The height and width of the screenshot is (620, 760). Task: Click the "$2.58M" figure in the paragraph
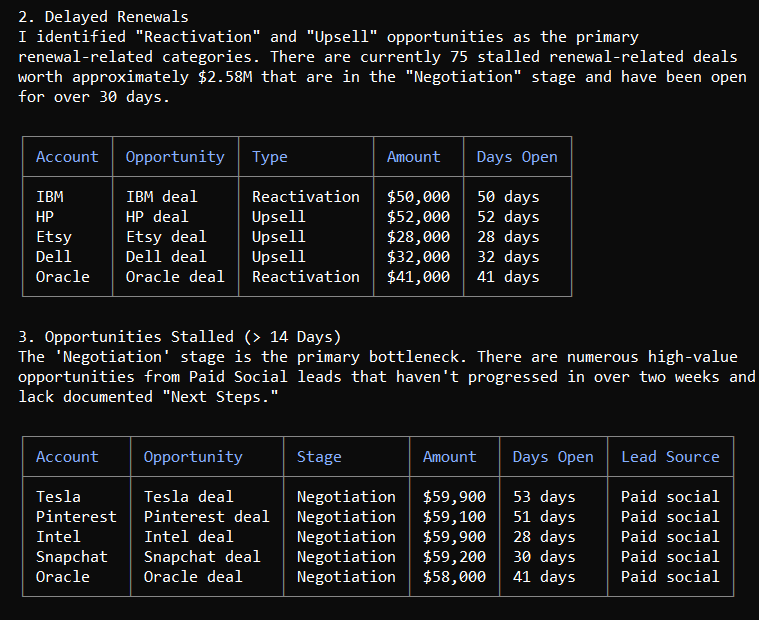point(225,77)
